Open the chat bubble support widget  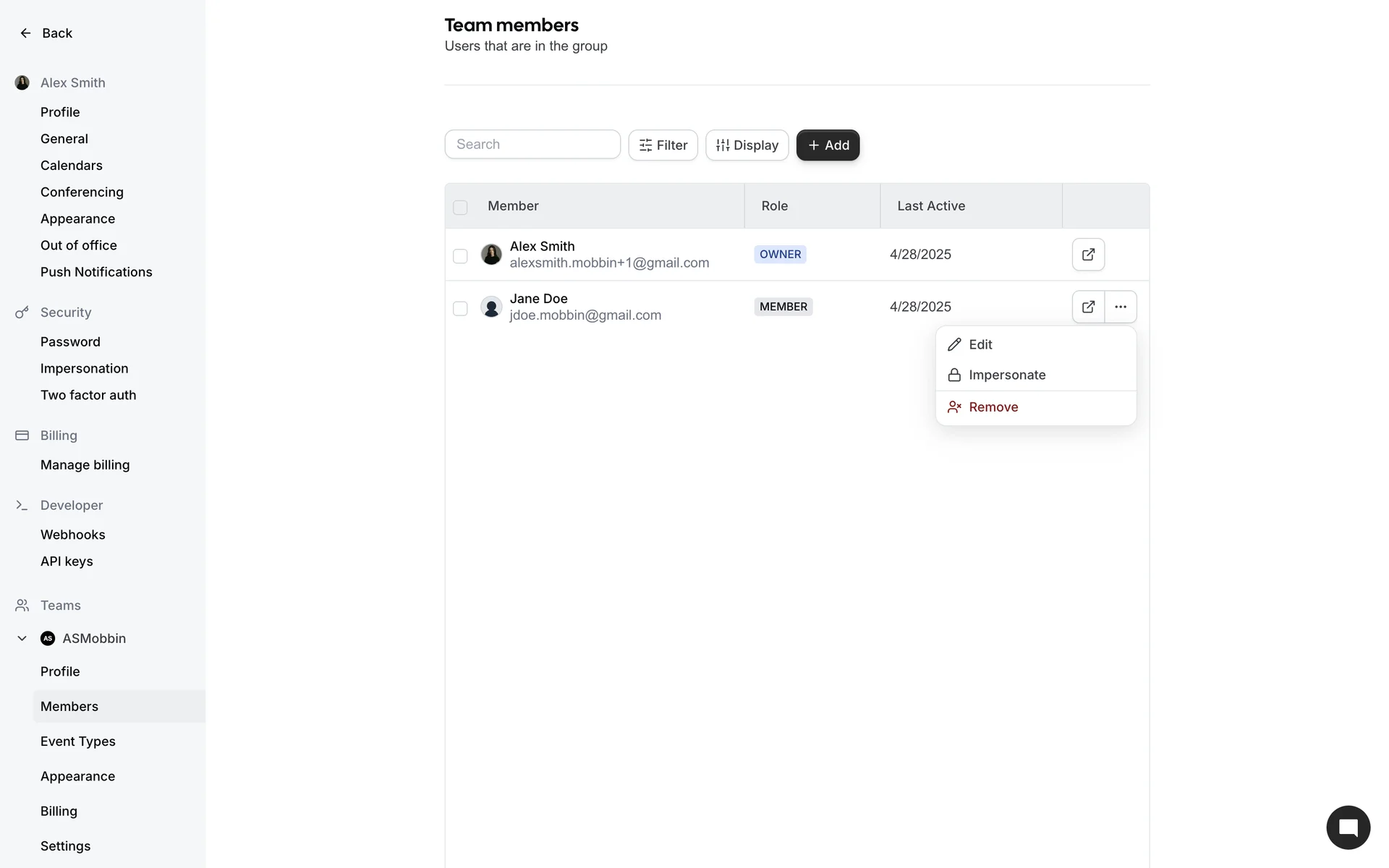pyautogui.click(x=1347, y=827)
